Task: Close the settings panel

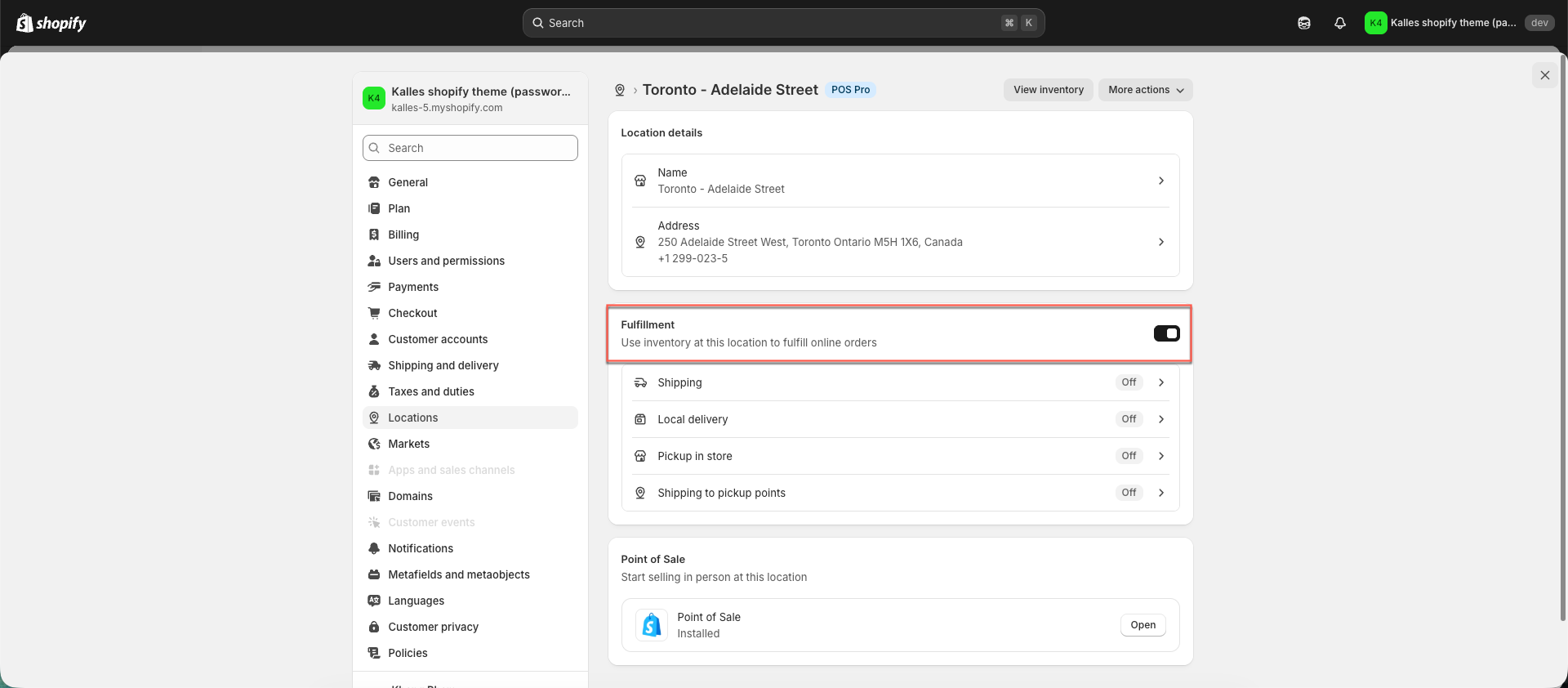Action: [x=1544, y=75]
